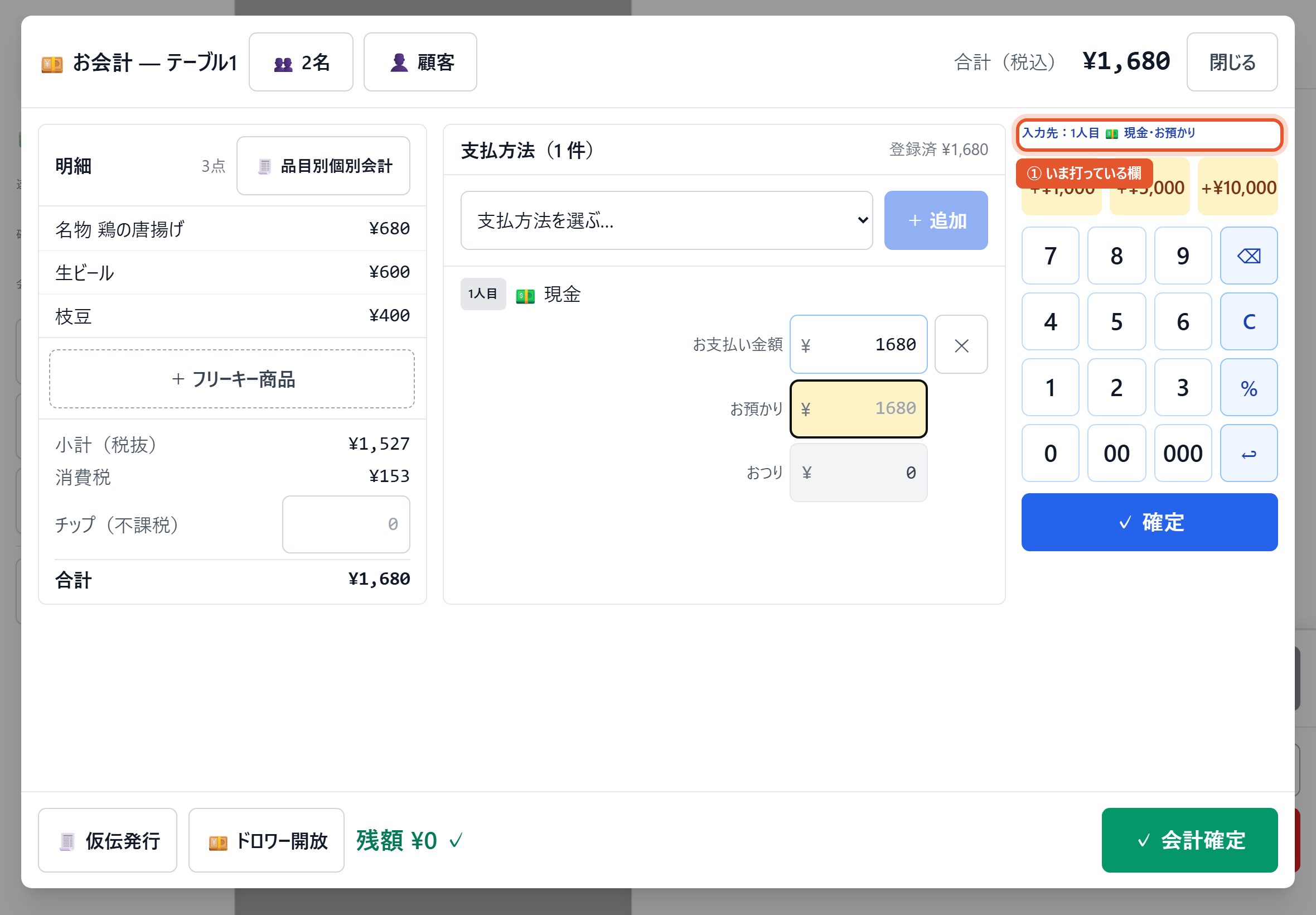Tap numpad key 5
1316x915 pixels.
pos(1116,321)
